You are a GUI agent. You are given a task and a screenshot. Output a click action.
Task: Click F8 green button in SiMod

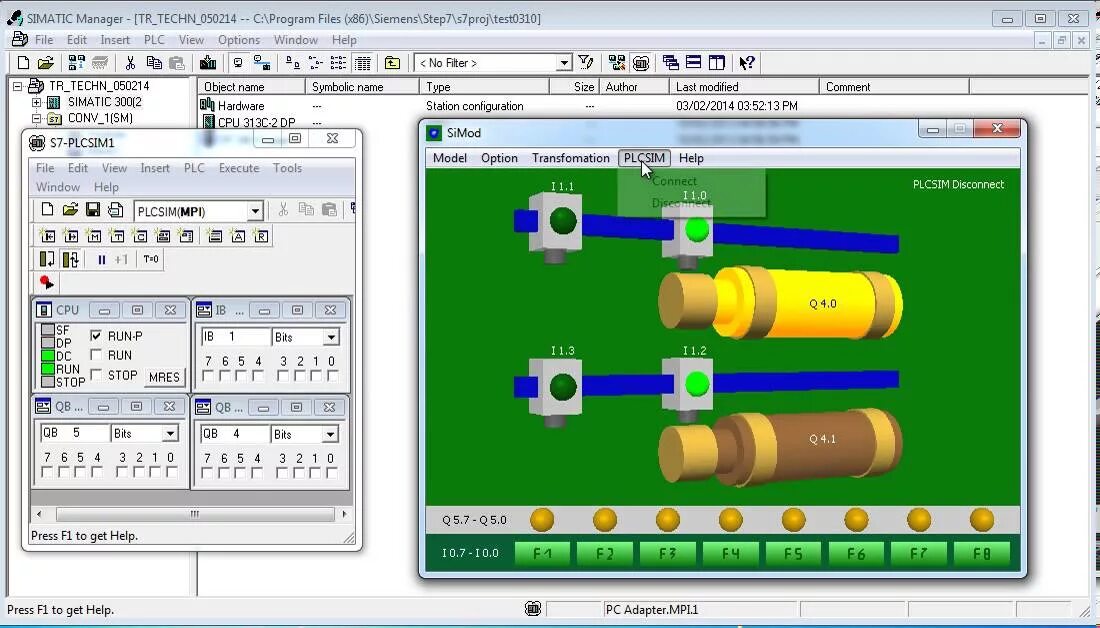[981, 554]
